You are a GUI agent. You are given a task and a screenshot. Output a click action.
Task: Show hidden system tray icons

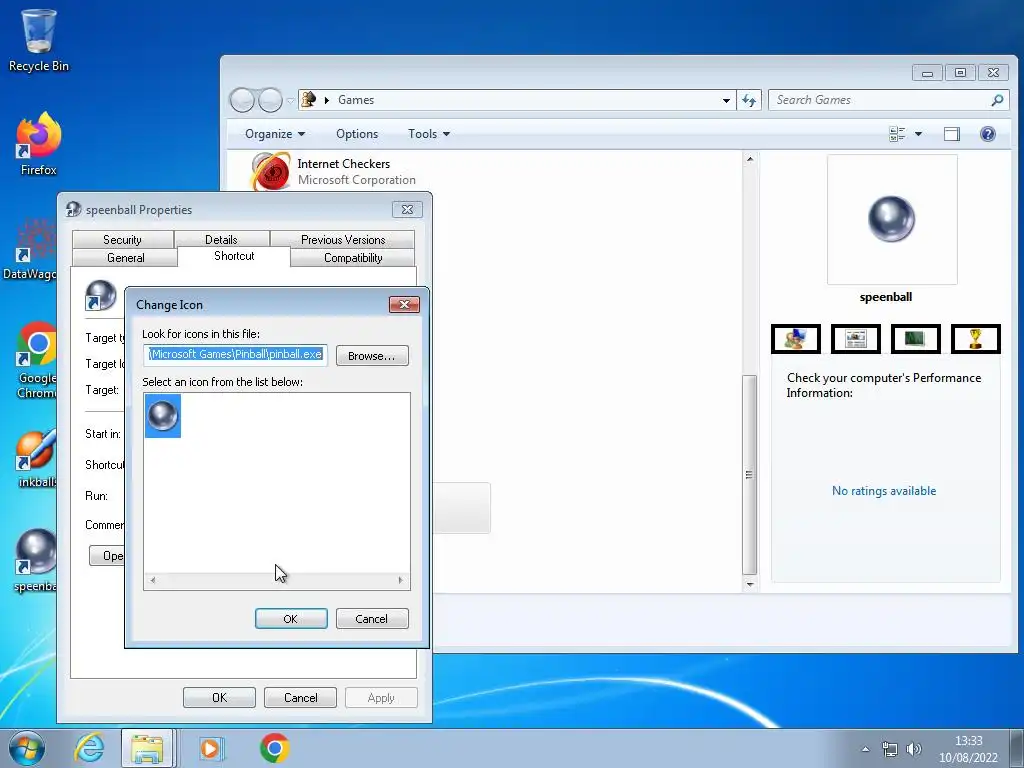point(865,749)
